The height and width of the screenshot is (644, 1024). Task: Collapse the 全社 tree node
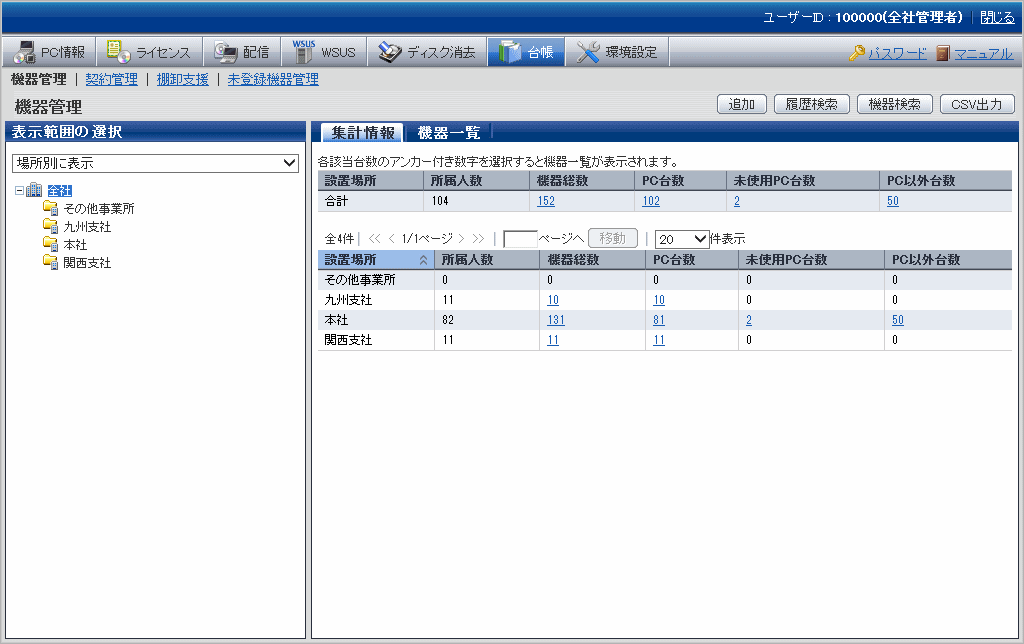(x=20, y=191)
